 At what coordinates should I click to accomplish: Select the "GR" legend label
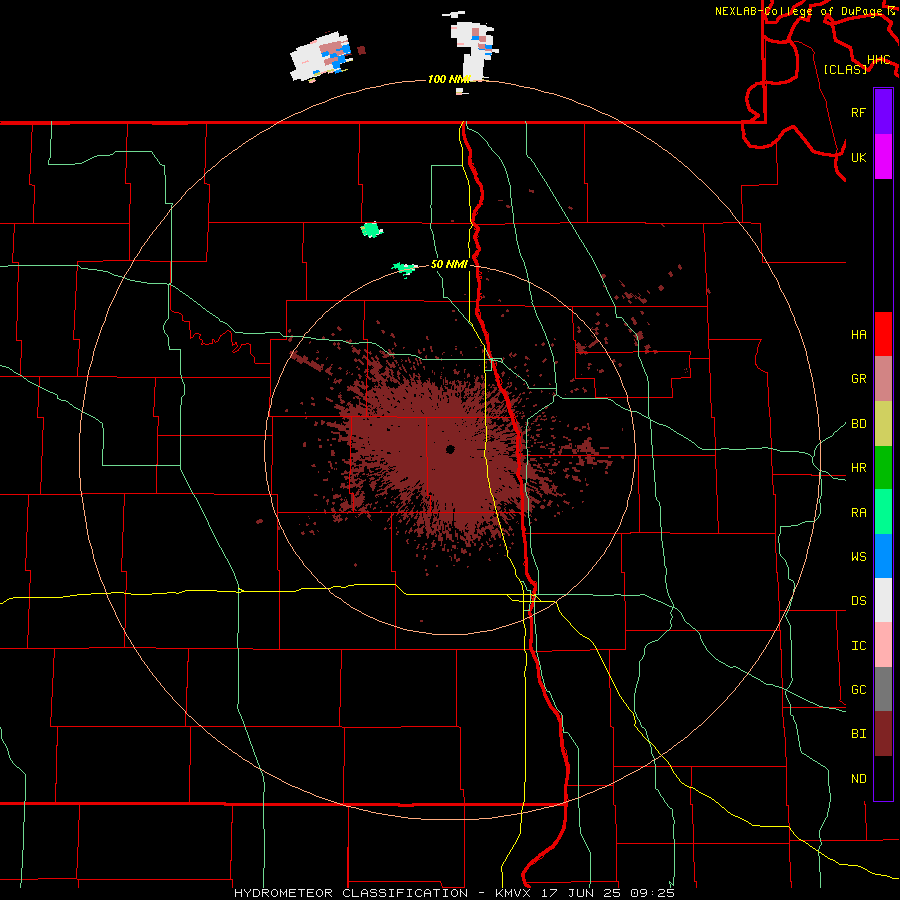[x=858, y=379]
